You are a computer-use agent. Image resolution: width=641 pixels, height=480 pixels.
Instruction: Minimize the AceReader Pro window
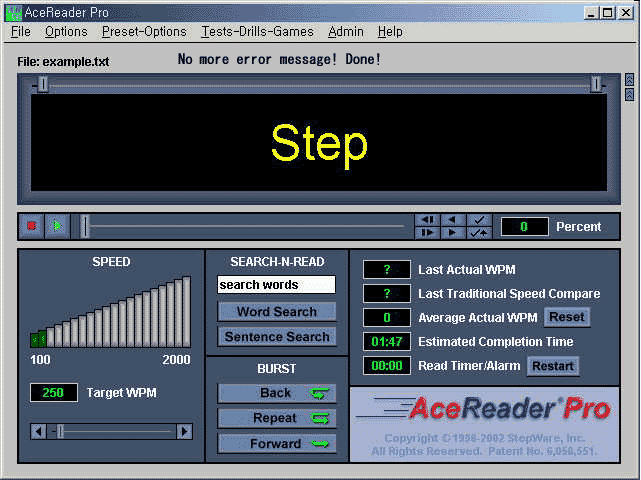click(591, 13)
